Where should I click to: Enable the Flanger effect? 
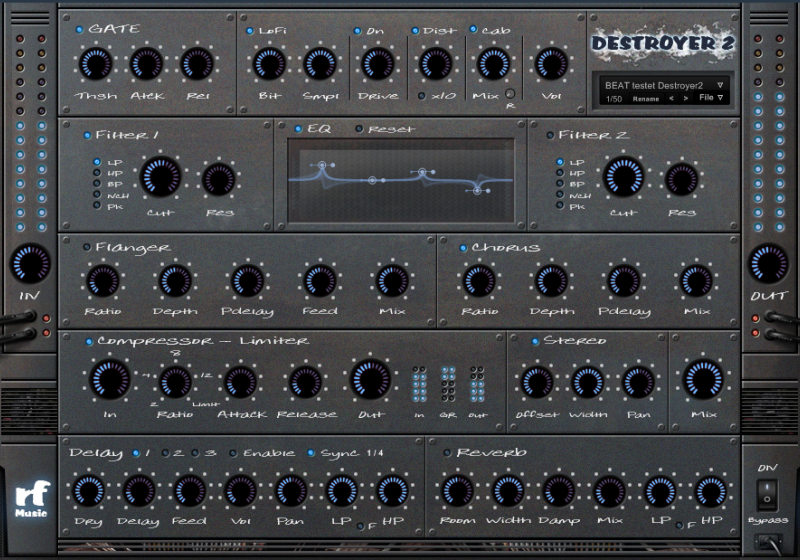(x=87, y=247)
